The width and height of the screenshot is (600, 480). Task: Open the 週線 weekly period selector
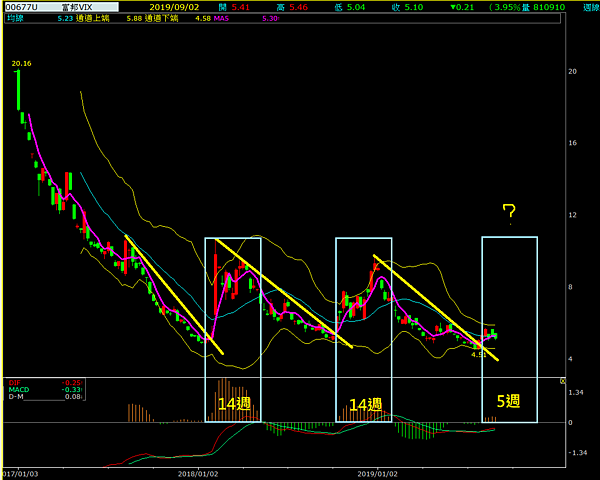click(x=591, y=7)
